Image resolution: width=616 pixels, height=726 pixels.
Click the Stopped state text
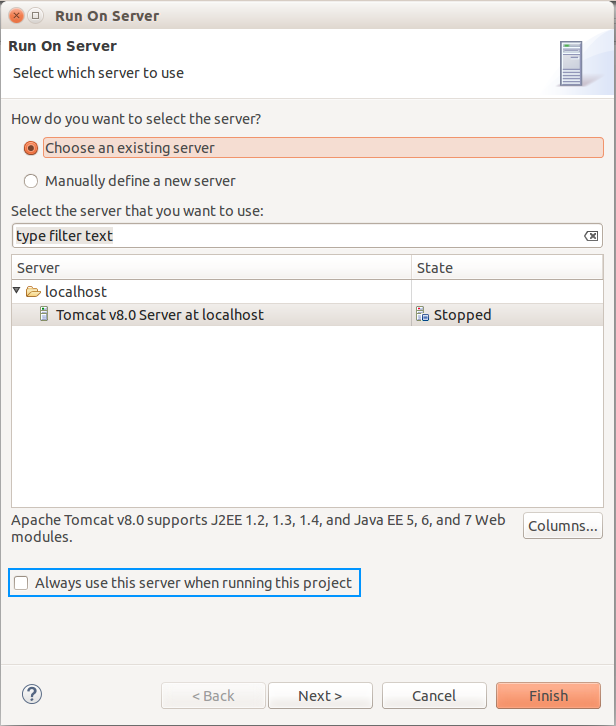pos(462,315)
